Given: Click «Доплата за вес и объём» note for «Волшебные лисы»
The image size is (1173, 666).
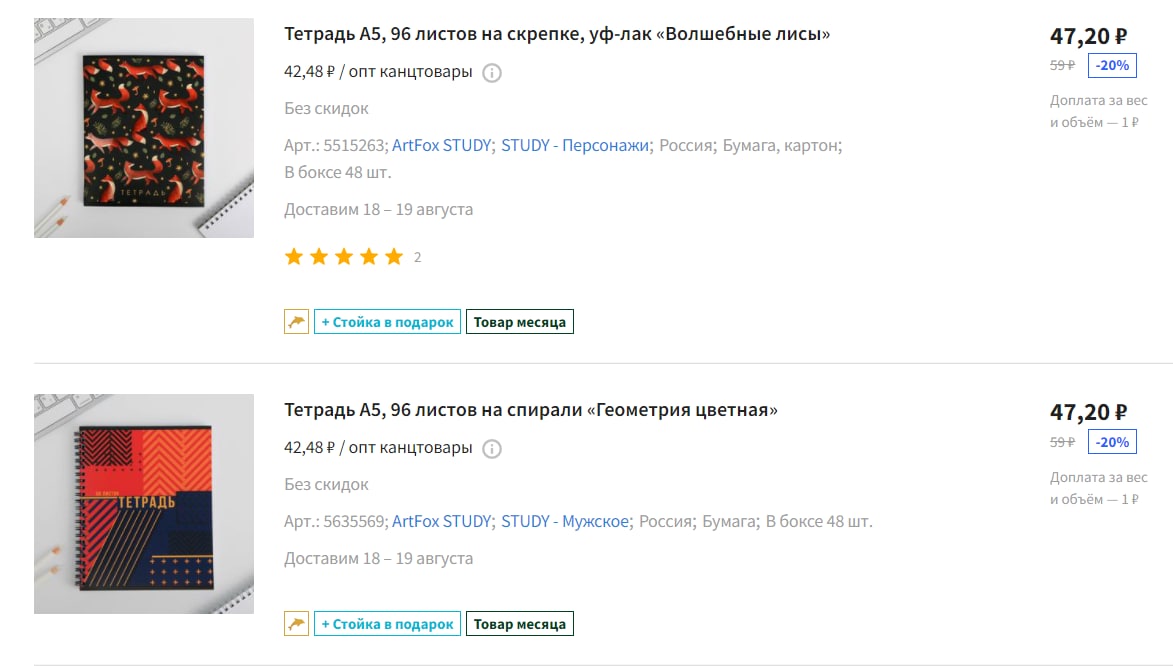Looking at the screenshot, I should click(x=1098, y=111).
